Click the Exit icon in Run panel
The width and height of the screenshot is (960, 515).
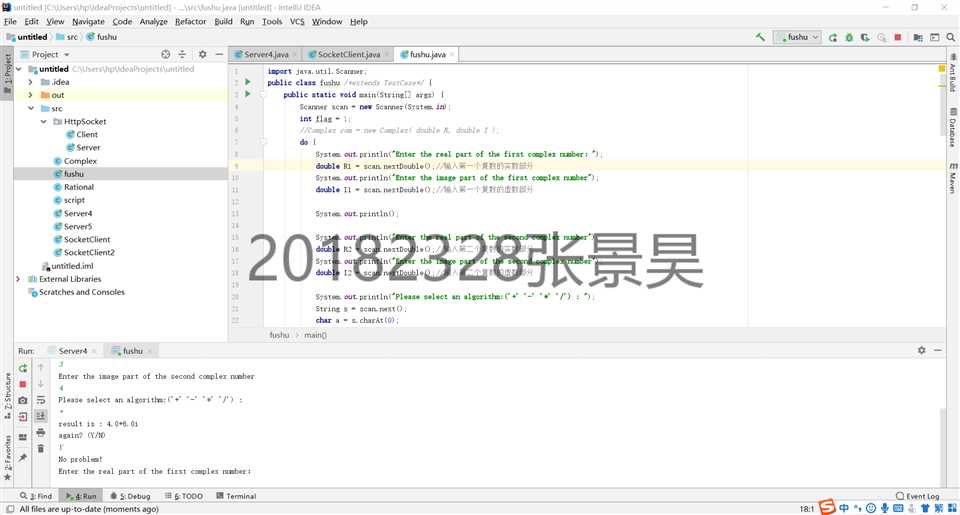coord(23,416)
